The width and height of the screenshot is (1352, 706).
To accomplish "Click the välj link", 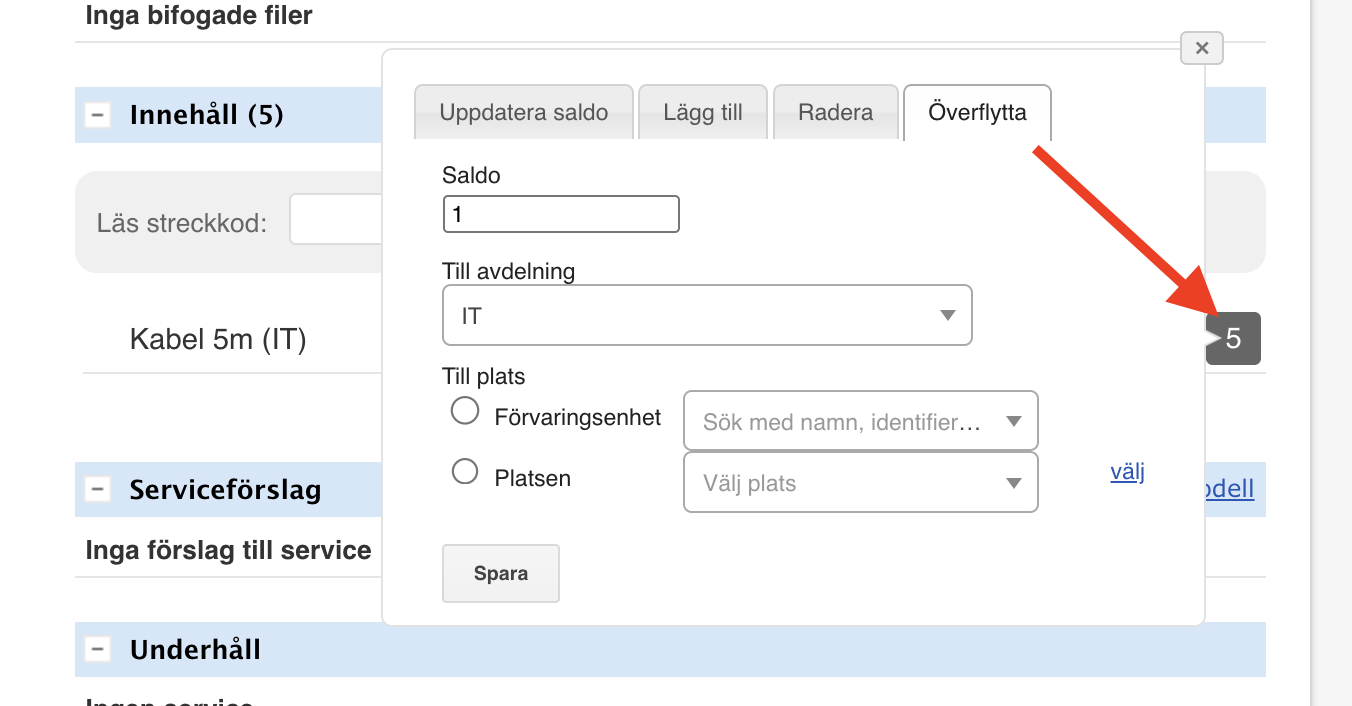I will [1127, 472].
